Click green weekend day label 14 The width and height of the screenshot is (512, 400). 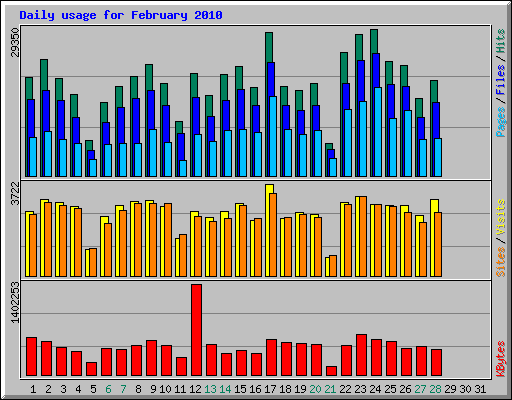point(225,389)
